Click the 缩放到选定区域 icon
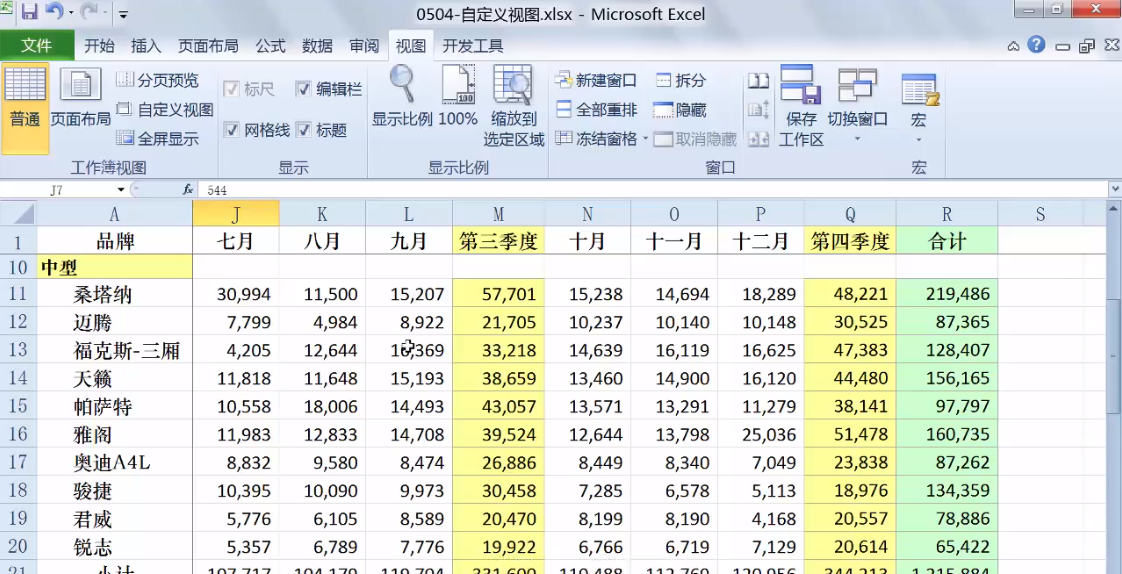The width and height of the screenshot is (1122, 574). pos(512,84)
